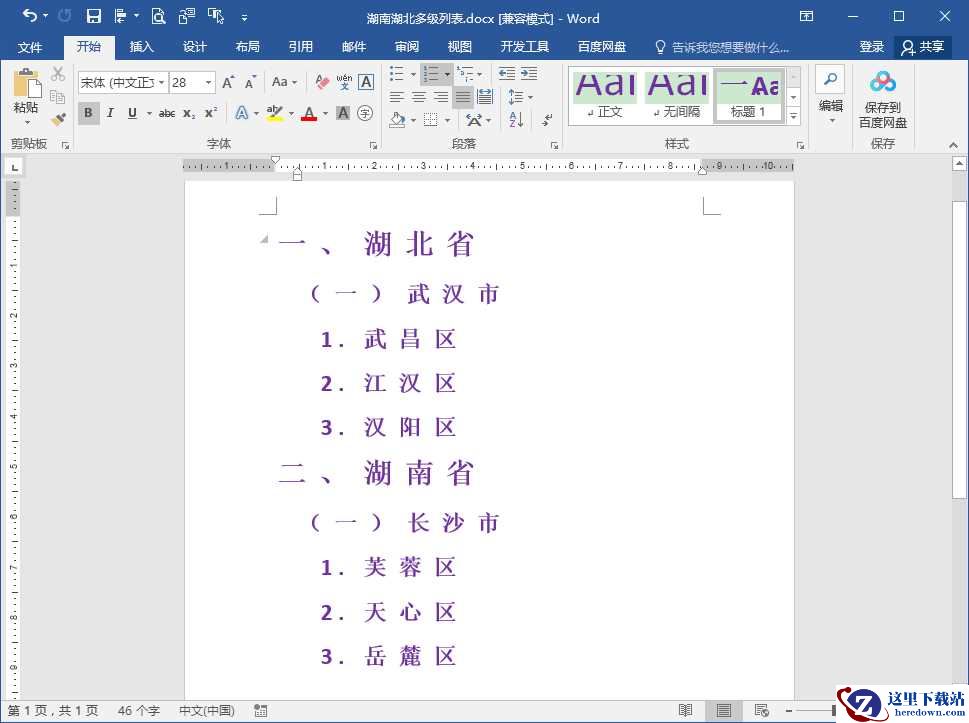Increase font size with larger A icon
Image resolution: width=969 pixels, height=723 pixels.
click(x=228, y=82)
